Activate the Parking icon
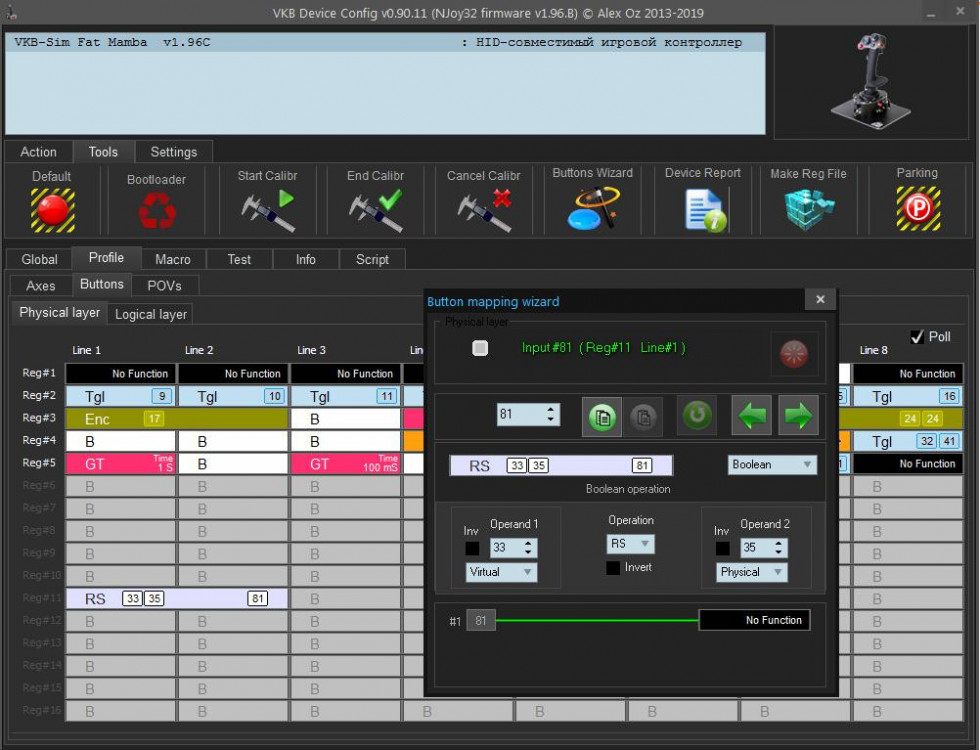Screen dimensions: 980x750 pos(916,208)
